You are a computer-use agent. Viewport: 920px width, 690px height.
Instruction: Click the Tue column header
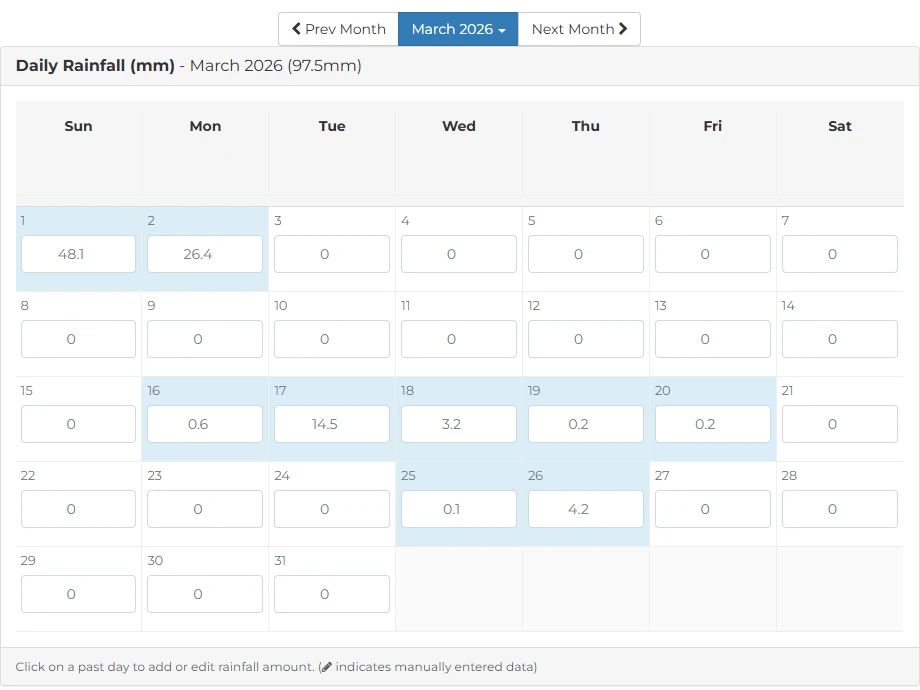pos(332,126)
